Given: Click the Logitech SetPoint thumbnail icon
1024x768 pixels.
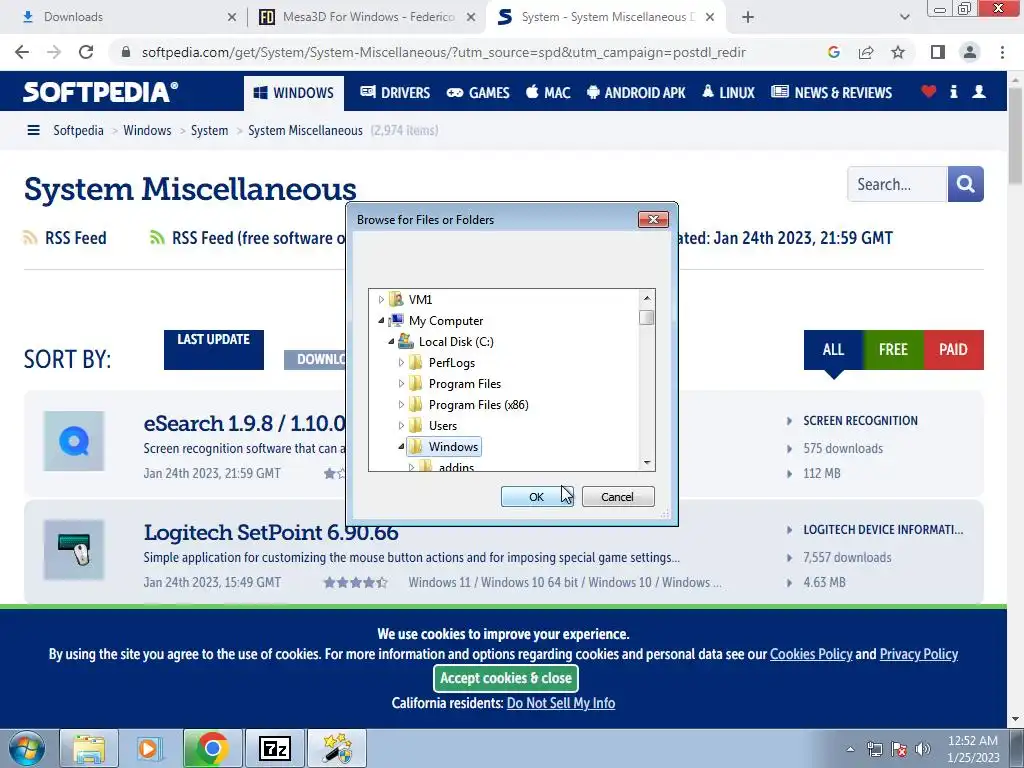Looking at the screenshot, I should [74, 550].
